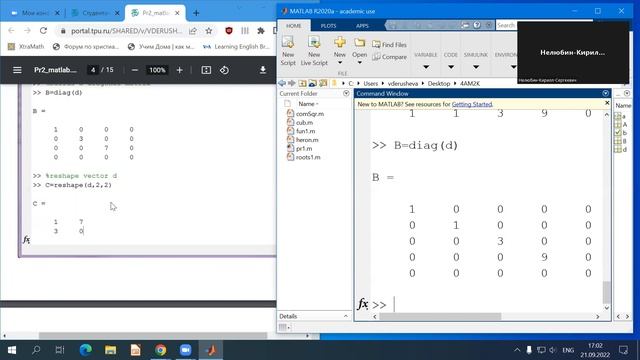Image resolution: width=640 pixels, height=360 pixels.
Task: Bookmark this page with the star
Action: coord(209,31)
